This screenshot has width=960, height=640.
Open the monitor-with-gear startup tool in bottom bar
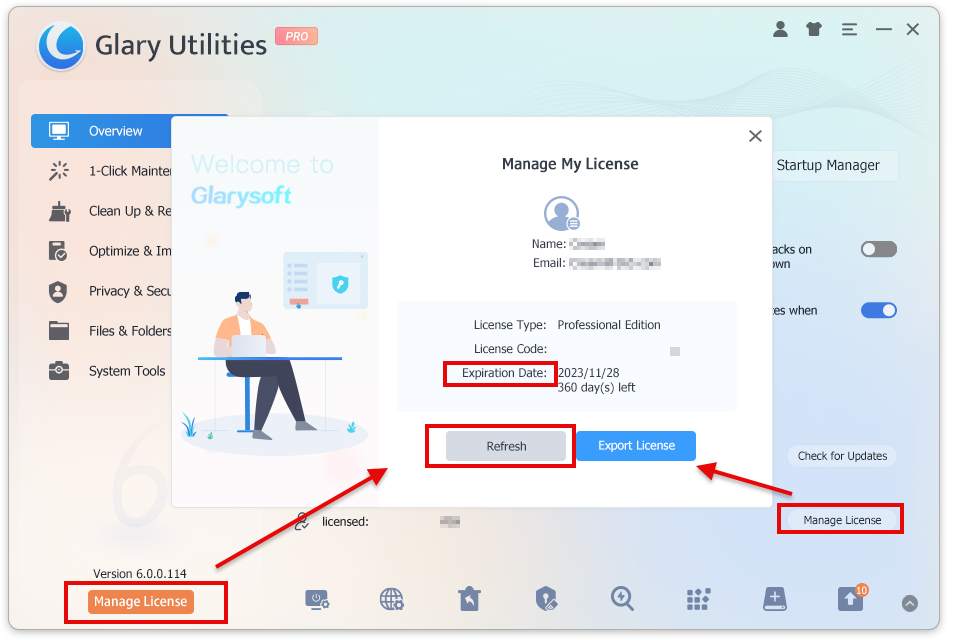click(317, 600)
